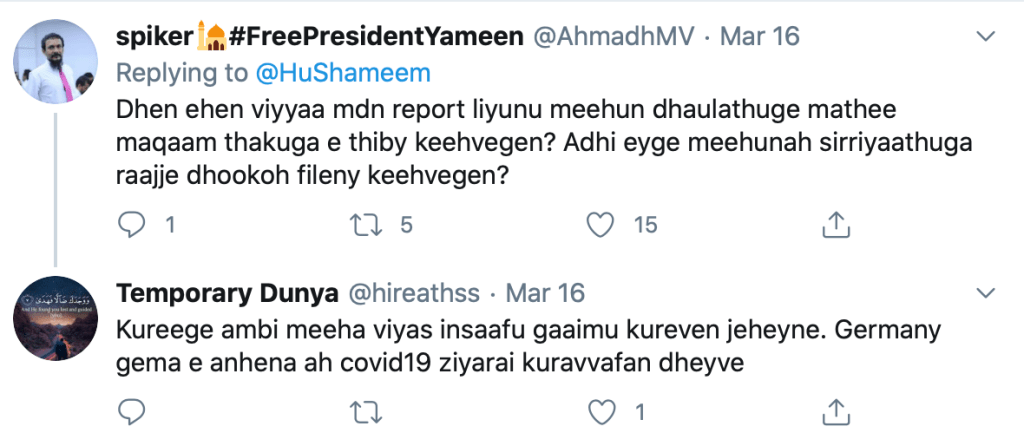Image resolution: width=1024 pixels, height=446 pixels.
Task: Click the Temporary Dunya display name
Action: coord(226,294)
